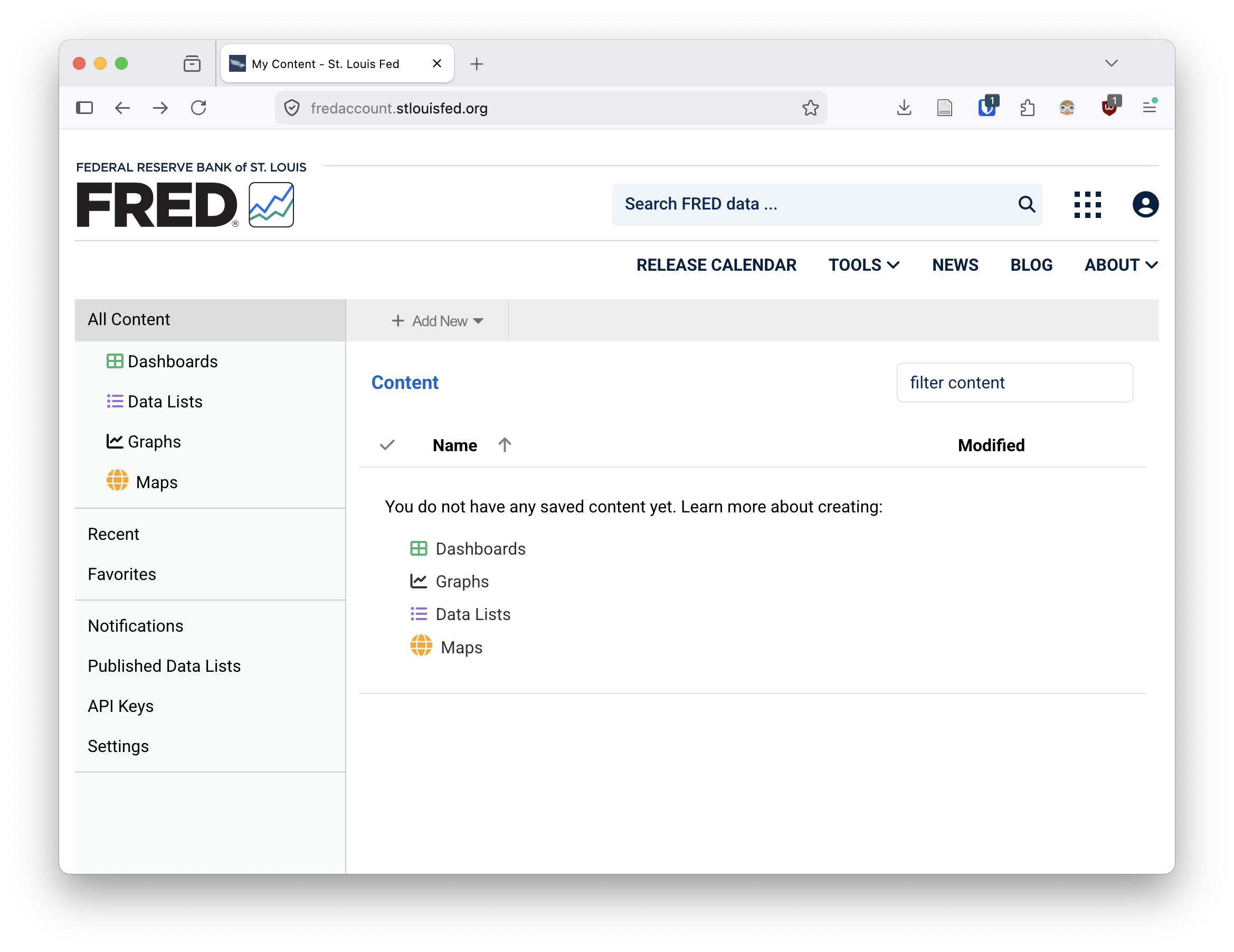The width and height of the screenshot is (1234, 952).
Task: Open the user account profile icon
Action: (1145, 205)
